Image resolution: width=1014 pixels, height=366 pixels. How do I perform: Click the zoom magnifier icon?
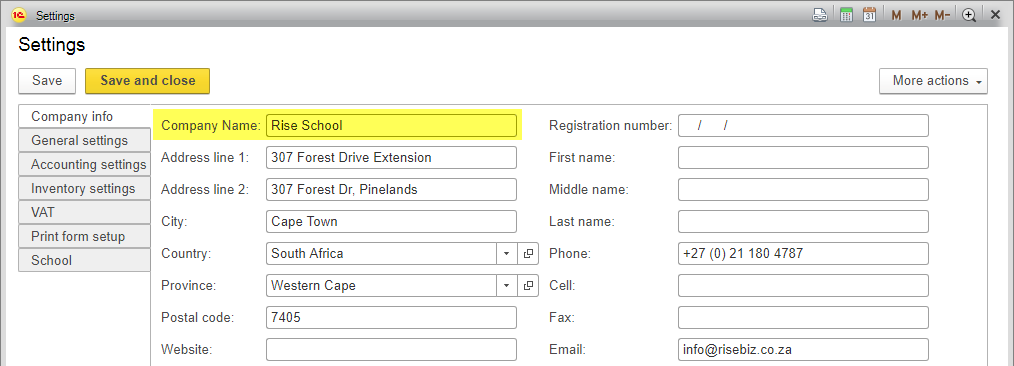(x=969, y=16)
